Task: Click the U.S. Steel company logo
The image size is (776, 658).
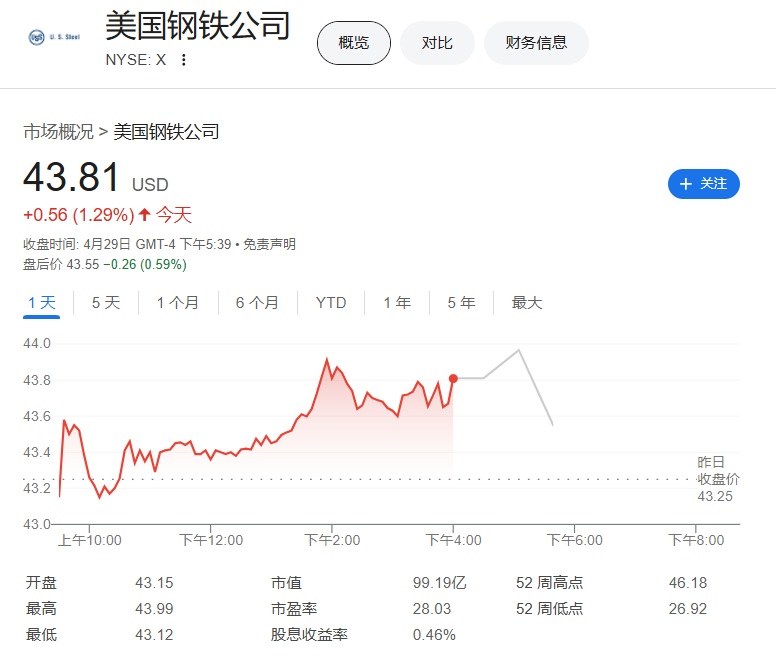Action: (x=54, y=37)
